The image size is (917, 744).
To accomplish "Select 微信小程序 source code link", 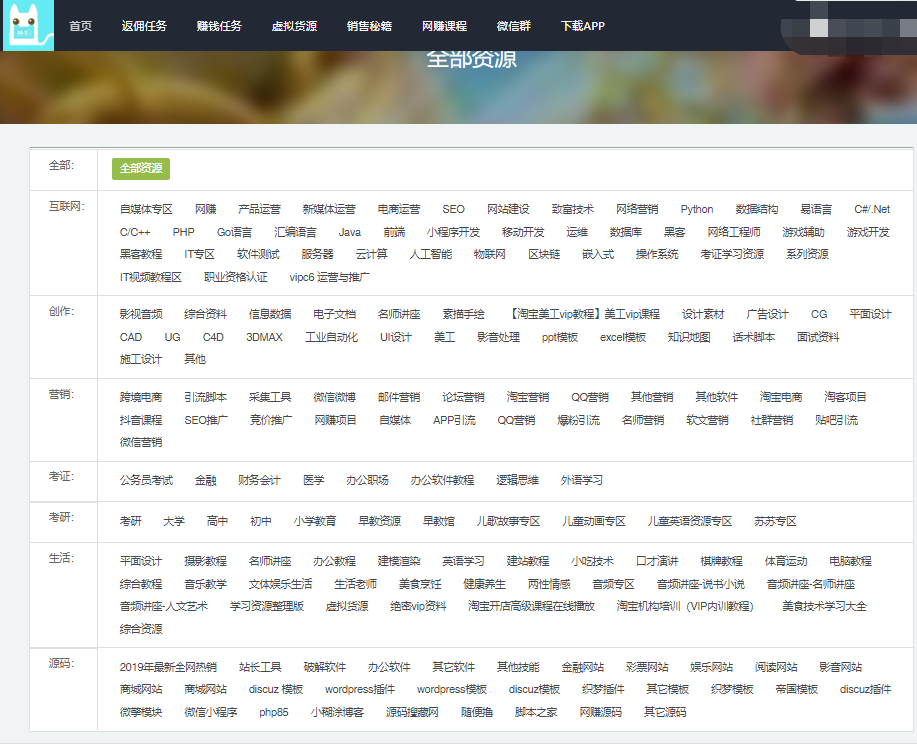I will (x=210, y=712).
